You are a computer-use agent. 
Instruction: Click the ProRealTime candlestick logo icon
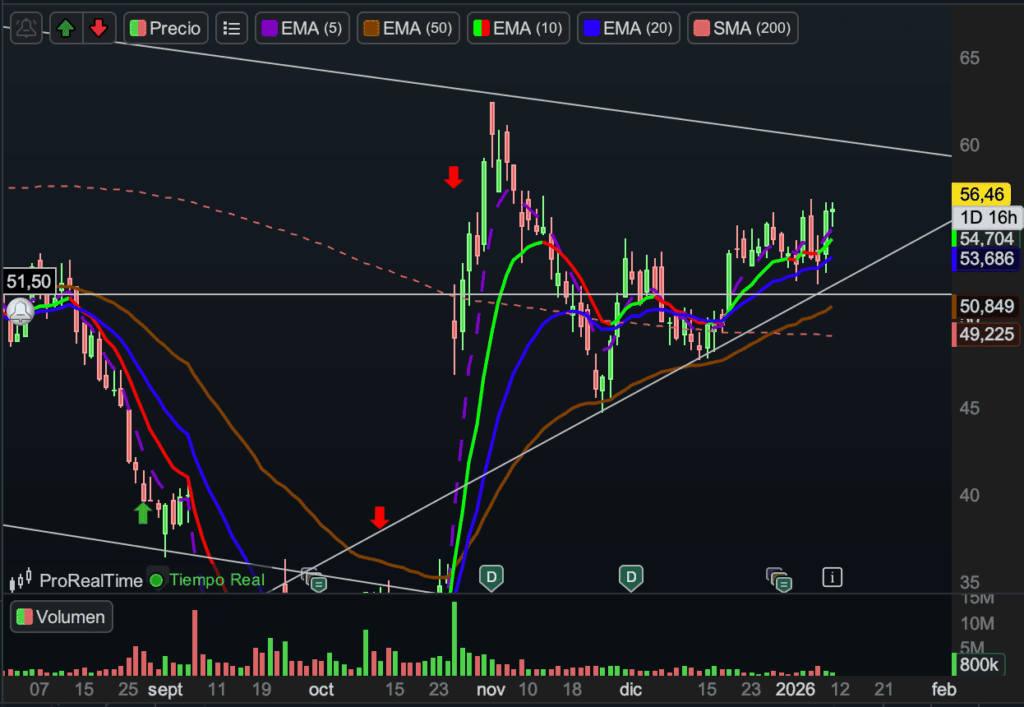(20, 580)
